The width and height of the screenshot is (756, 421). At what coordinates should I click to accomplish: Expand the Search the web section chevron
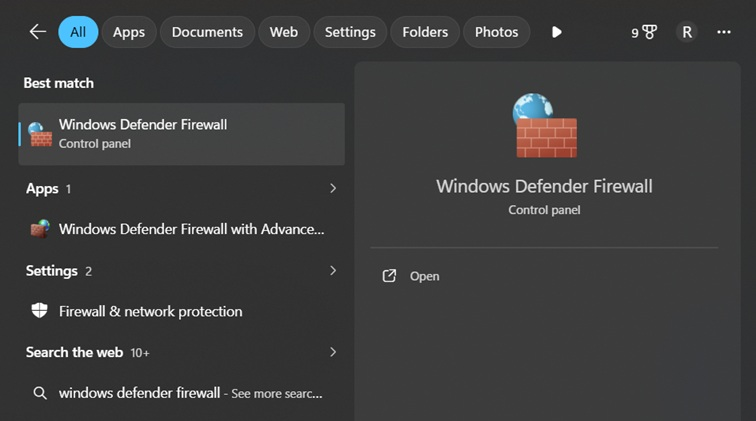coord(333,352)
